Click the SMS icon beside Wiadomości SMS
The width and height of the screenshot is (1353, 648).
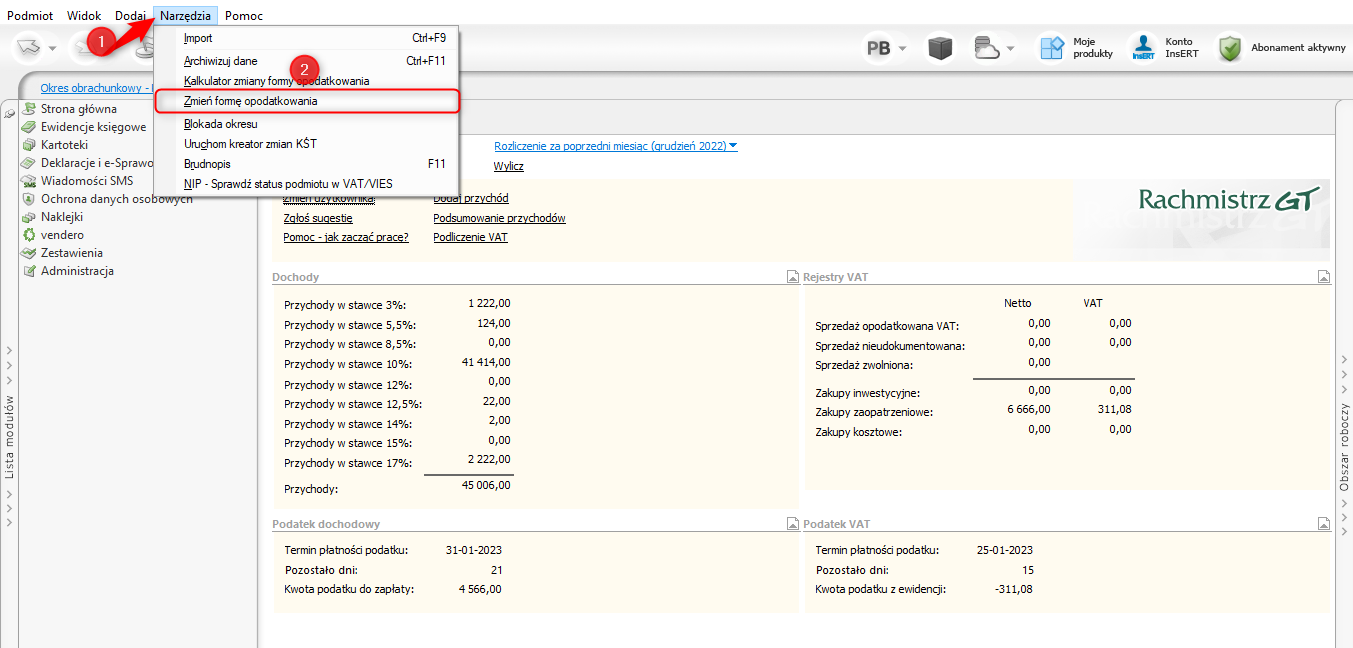30,181
